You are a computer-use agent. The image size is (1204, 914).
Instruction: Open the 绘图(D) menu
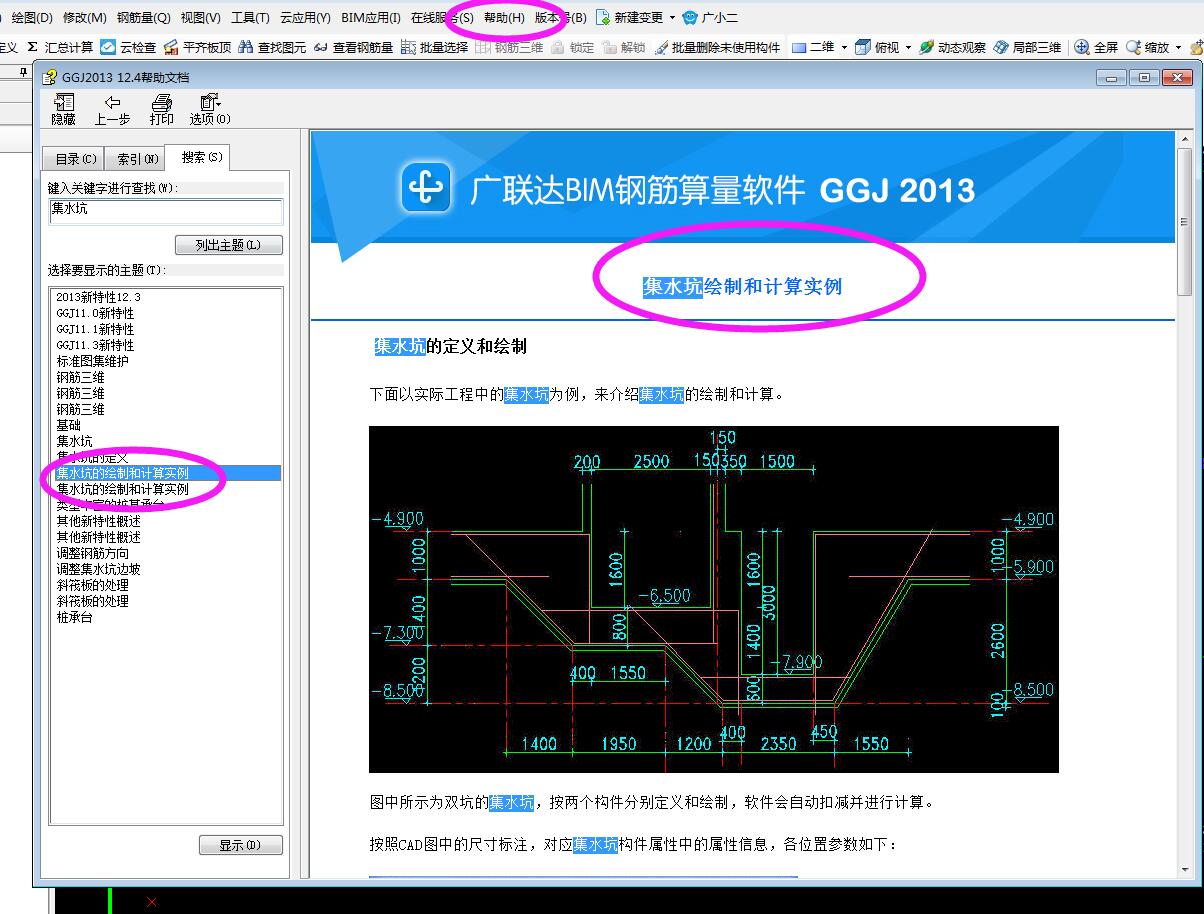[x=31, y=17]
